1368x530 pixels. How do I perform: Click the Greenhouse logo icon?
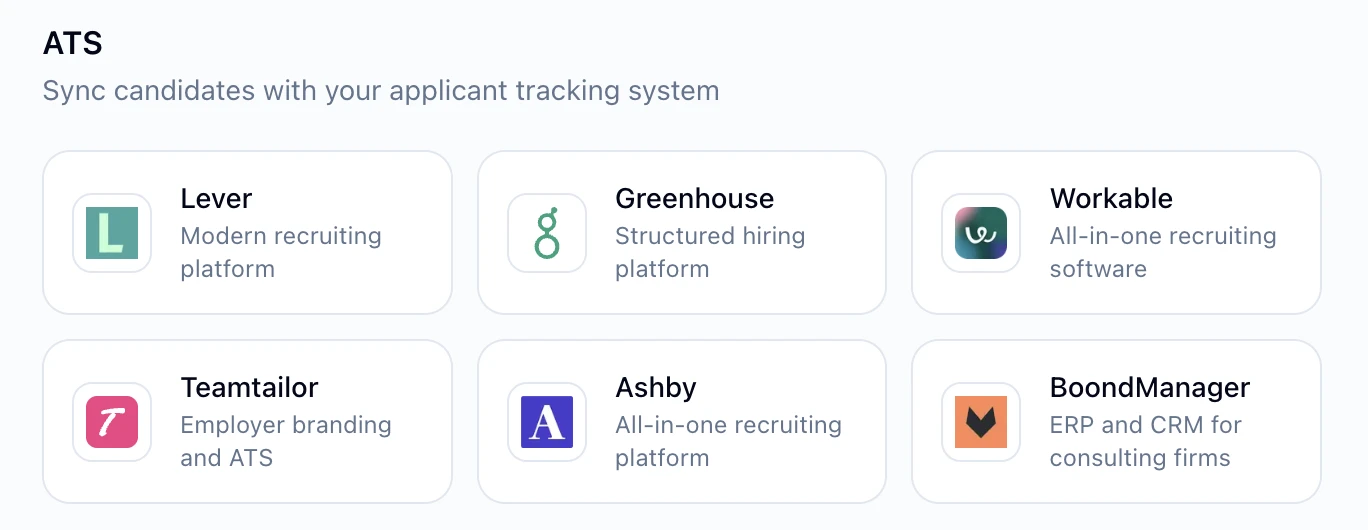(x=547, y=233)
